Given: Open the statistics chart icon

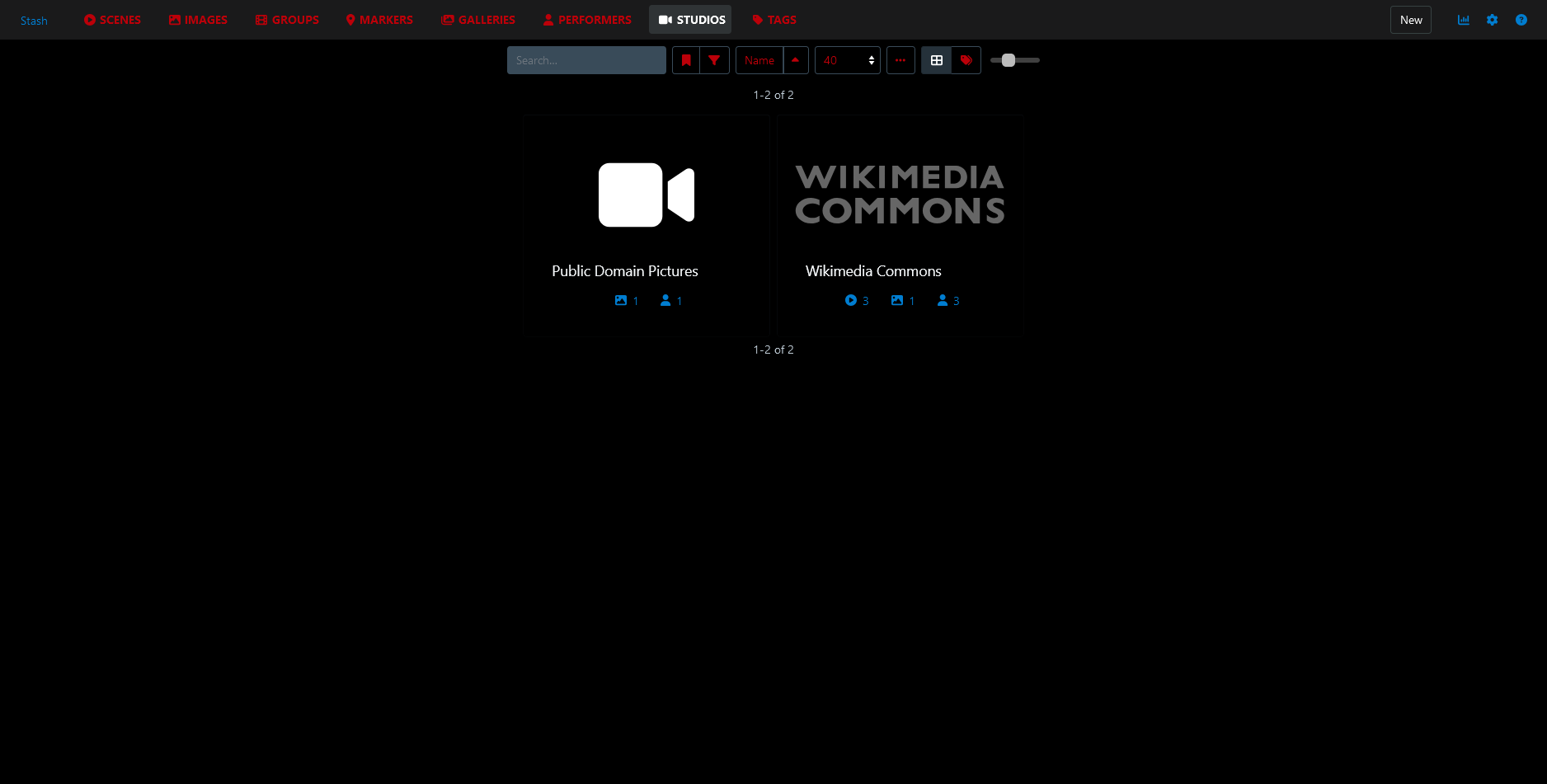Looking at the screenshot, I should [x=1464, y=20].
